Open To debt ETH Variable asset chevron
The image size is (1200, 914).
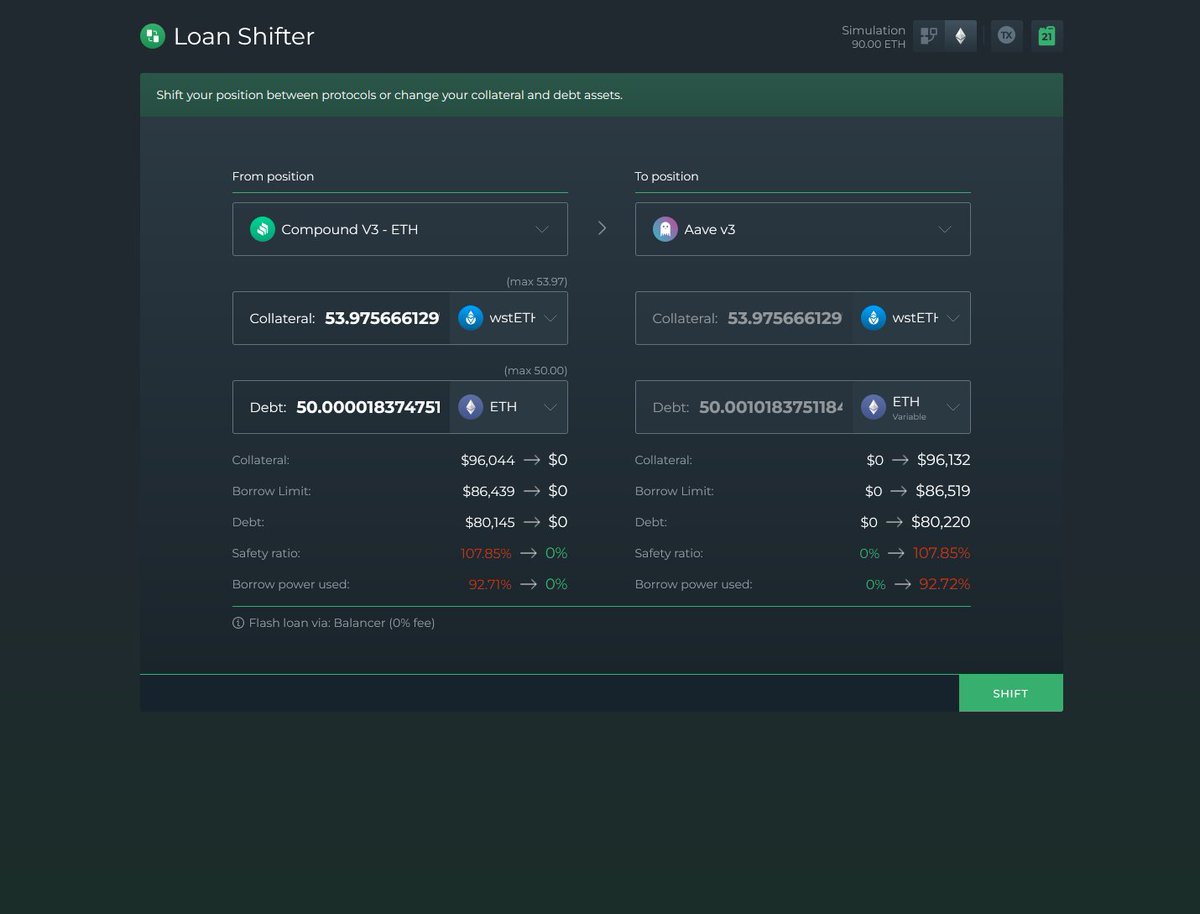pyautogui.click(x=953, y=407)
